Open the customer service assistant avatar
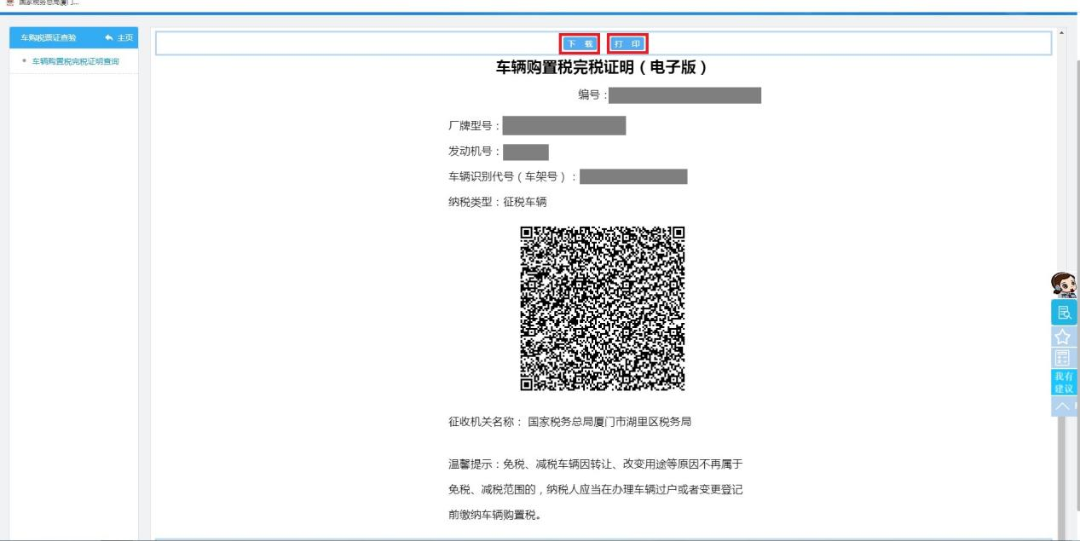This screenshot has height=541, width=1080. [x=1063, y=285]
